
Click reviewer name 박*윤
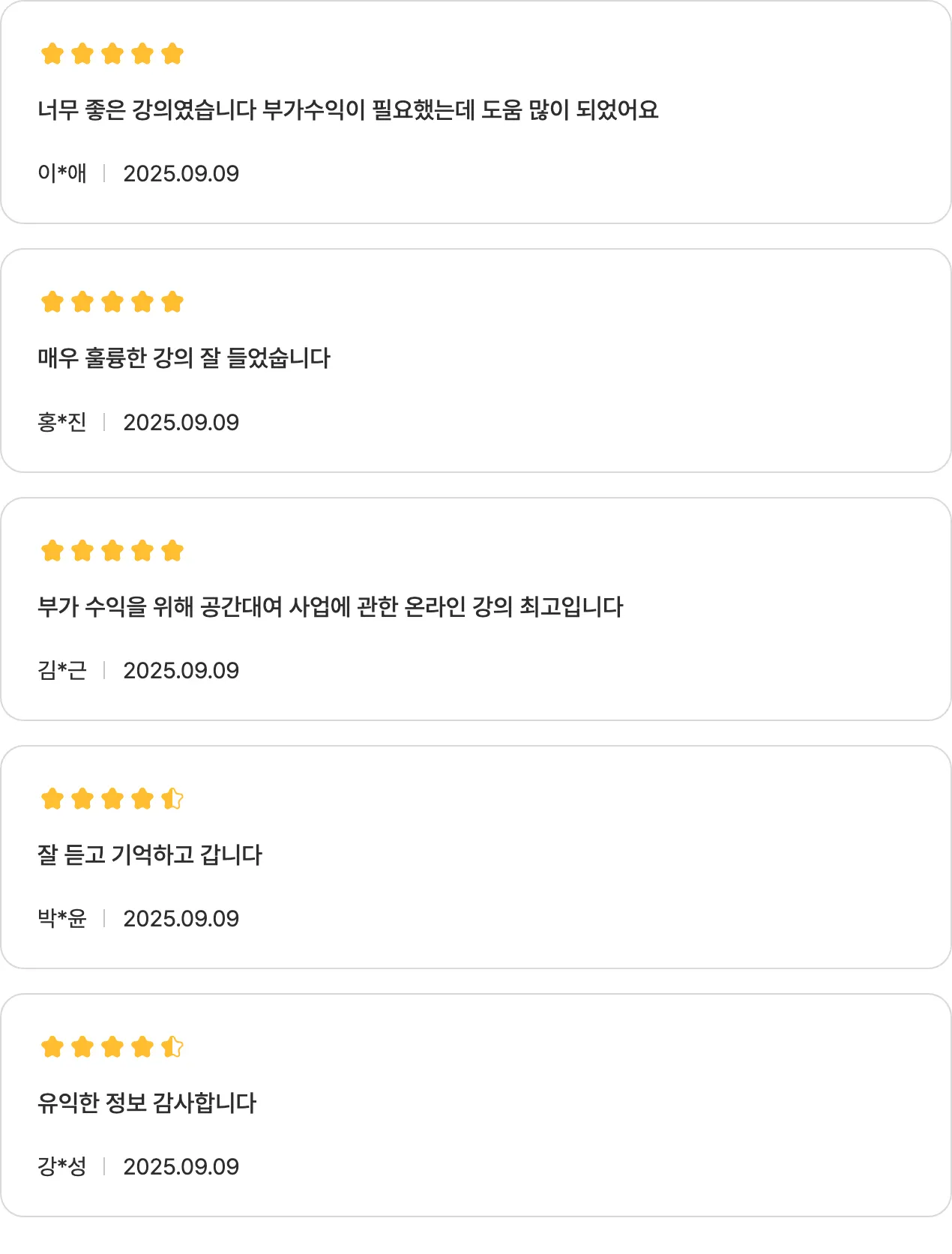coord(62,918)
